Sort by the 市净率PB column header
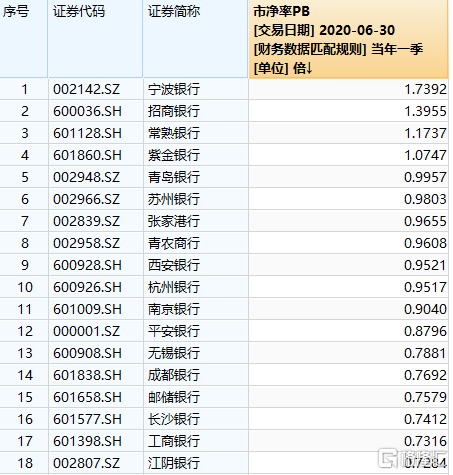Viewport: 453px width, 475px height. (348, 39)
